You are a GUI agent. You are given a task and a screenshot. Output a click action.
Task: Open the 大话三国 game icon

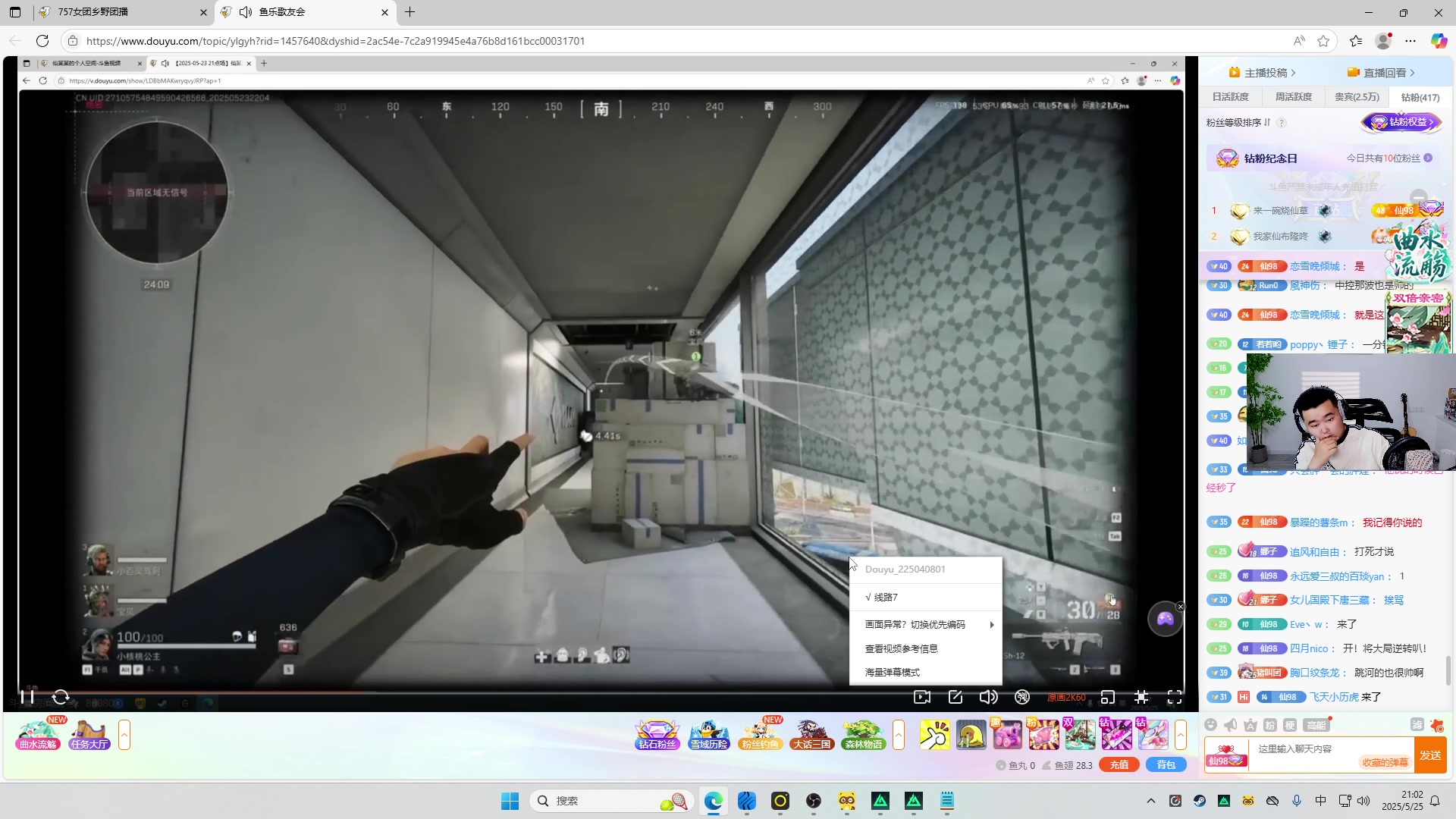point(811,734)
